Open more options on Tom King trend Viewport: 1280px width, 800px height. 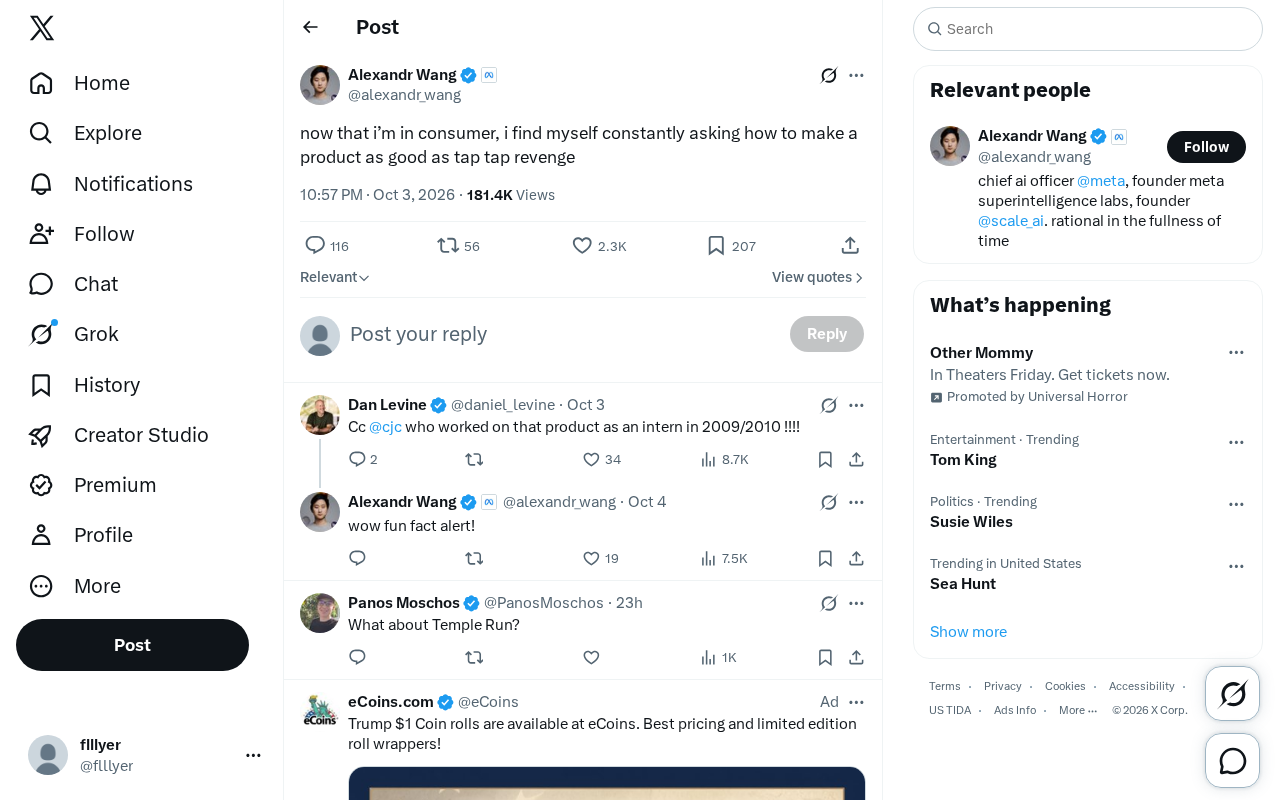tap(1236, 442)
